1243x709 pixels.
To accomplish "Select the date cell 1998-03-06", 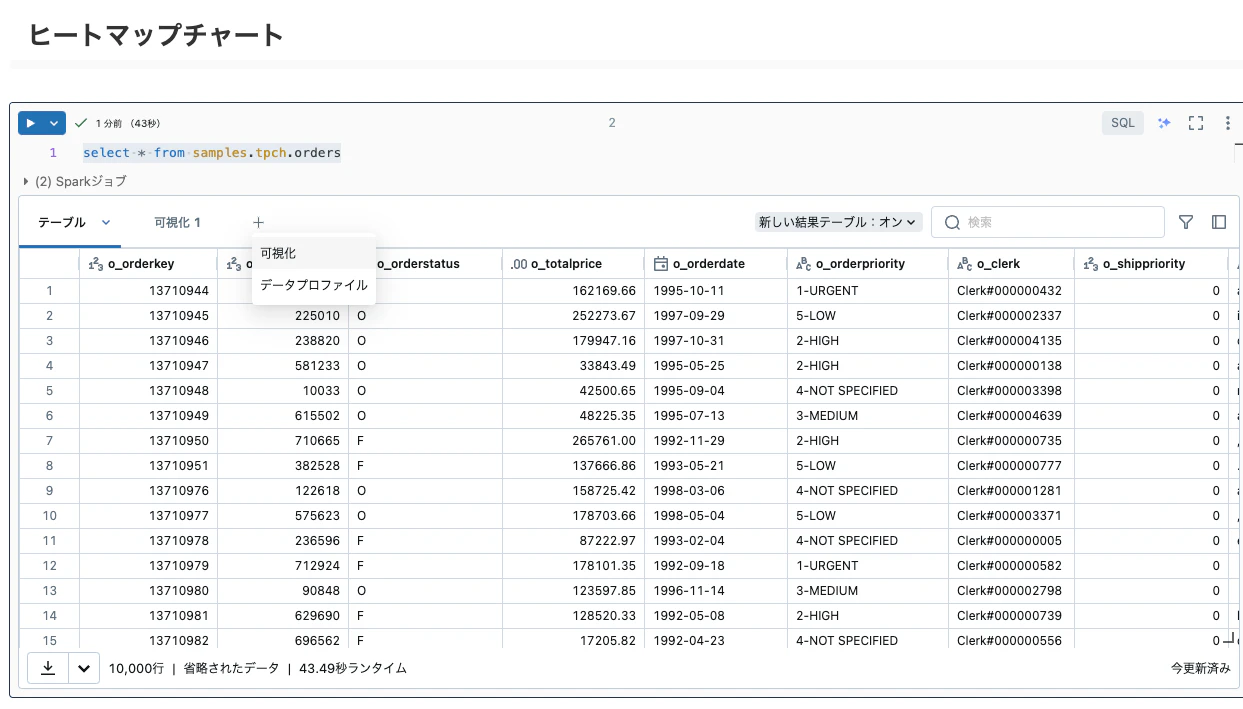I will (x=716, y=491).
